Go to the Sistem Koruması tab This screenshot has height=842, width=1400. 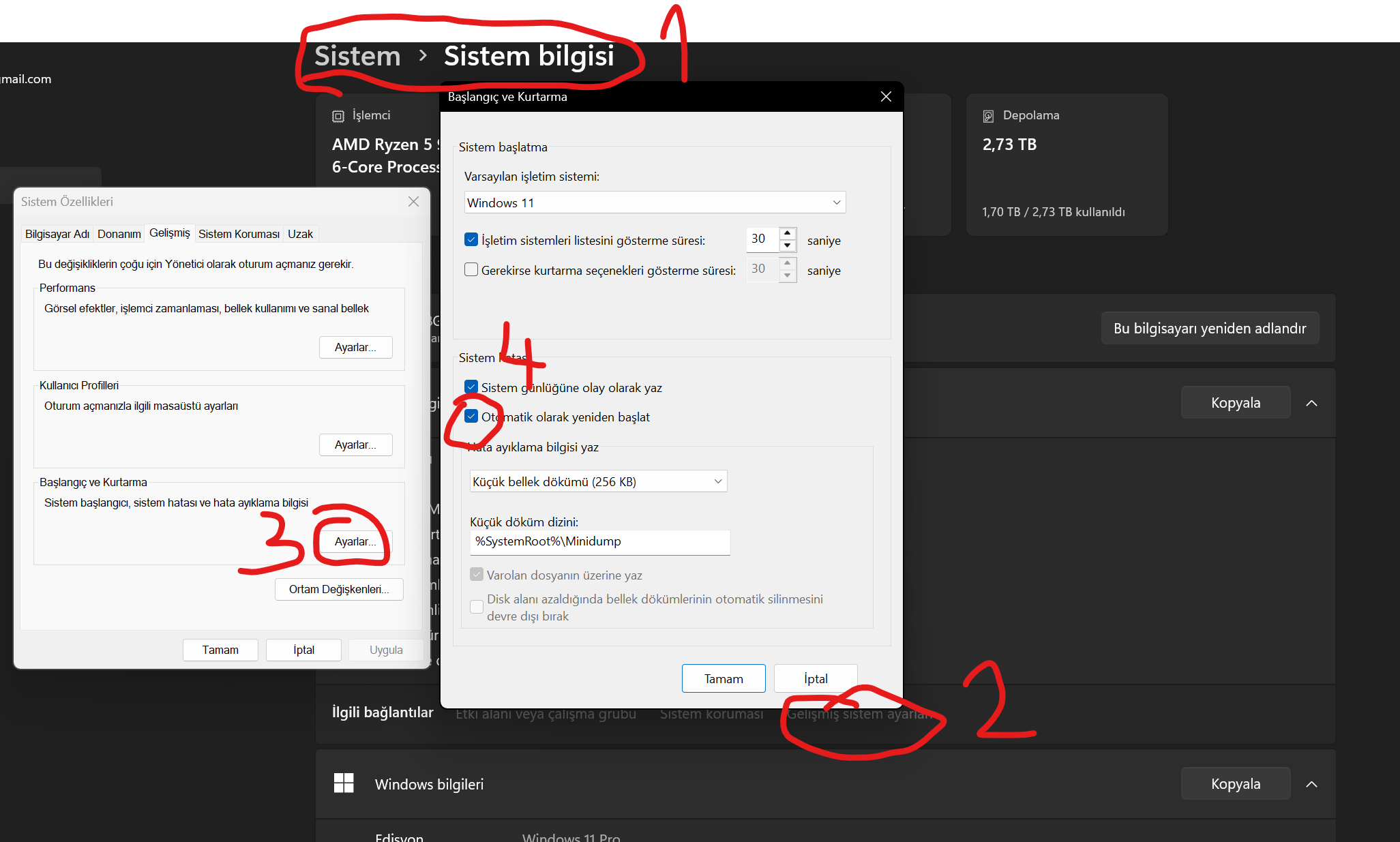tap(239, 234)
